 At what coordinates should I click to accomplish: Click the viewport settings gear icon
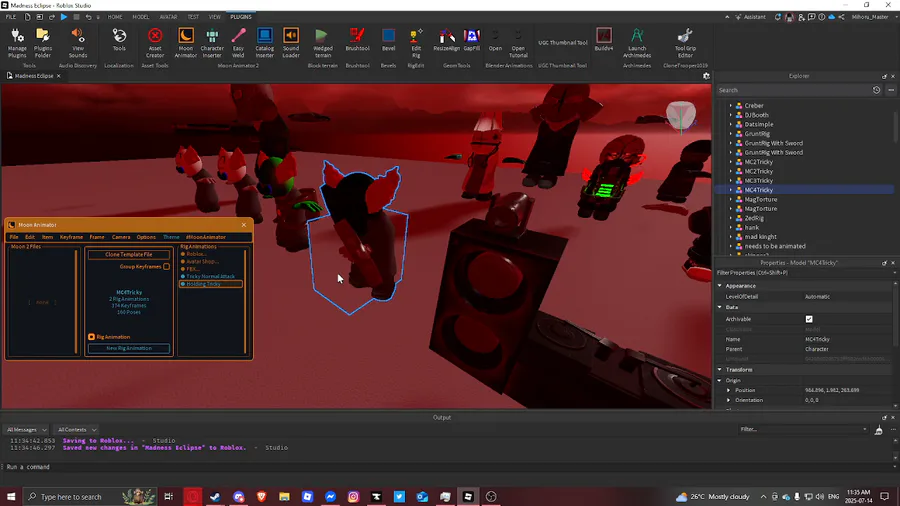click(706, 76)
